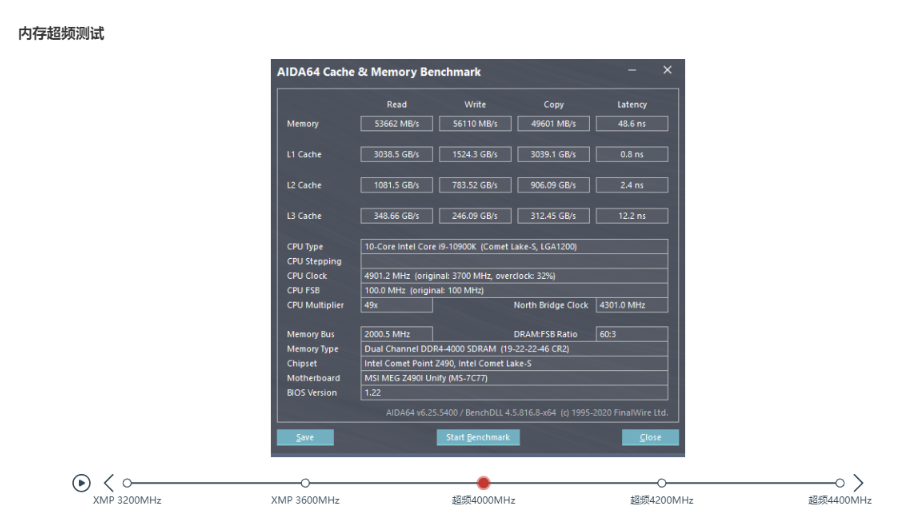Minimize the AIDA64 benchmark window

[632, 70]
